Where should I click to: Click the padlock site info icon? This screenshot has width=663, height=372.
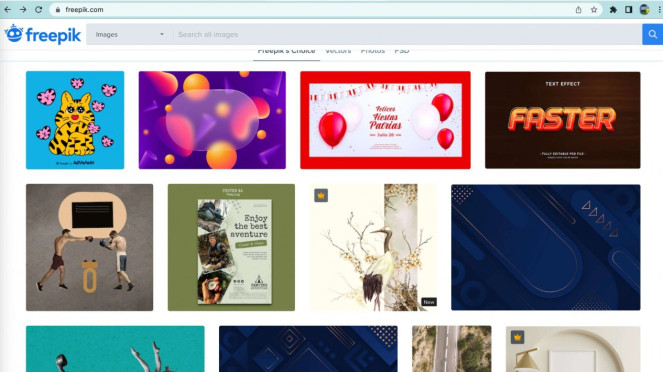[58, 10]
